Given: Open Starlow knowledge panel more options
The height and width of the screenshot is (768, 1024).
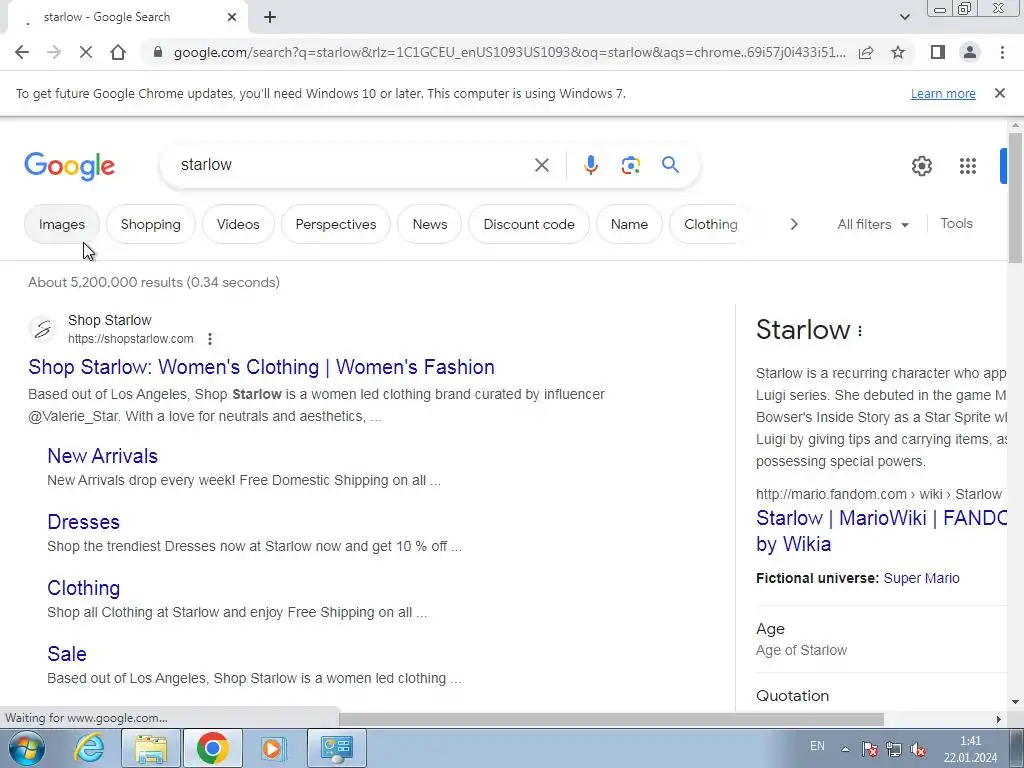Looking at the screenshot, I should [x=860, y=331].
